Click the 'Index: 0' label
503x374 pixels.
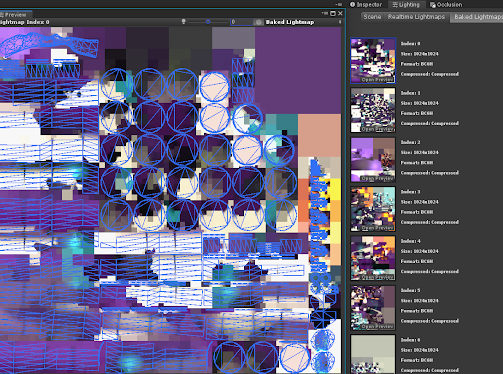point(410,44)
